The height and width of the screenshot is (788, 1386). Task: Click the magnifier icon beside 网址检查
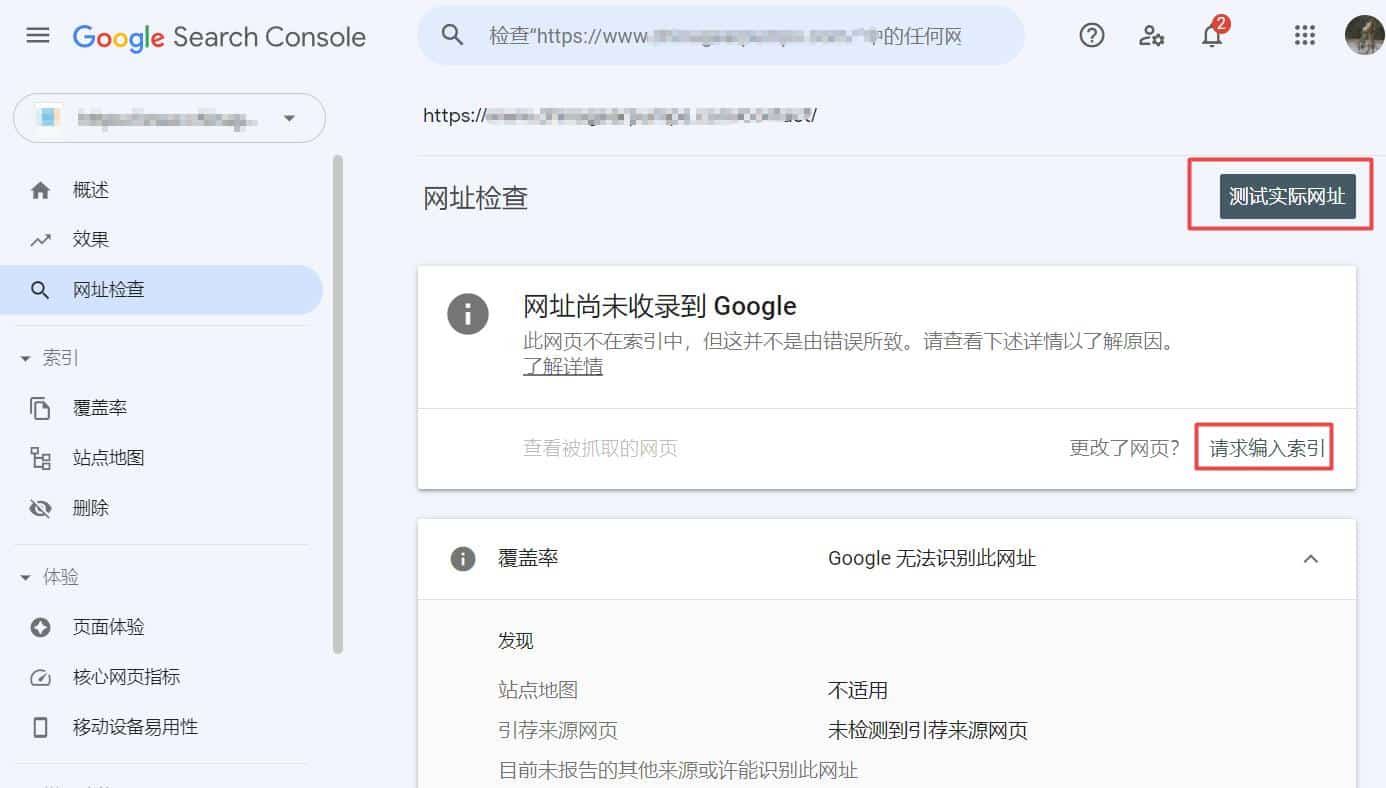click(40, 290)
